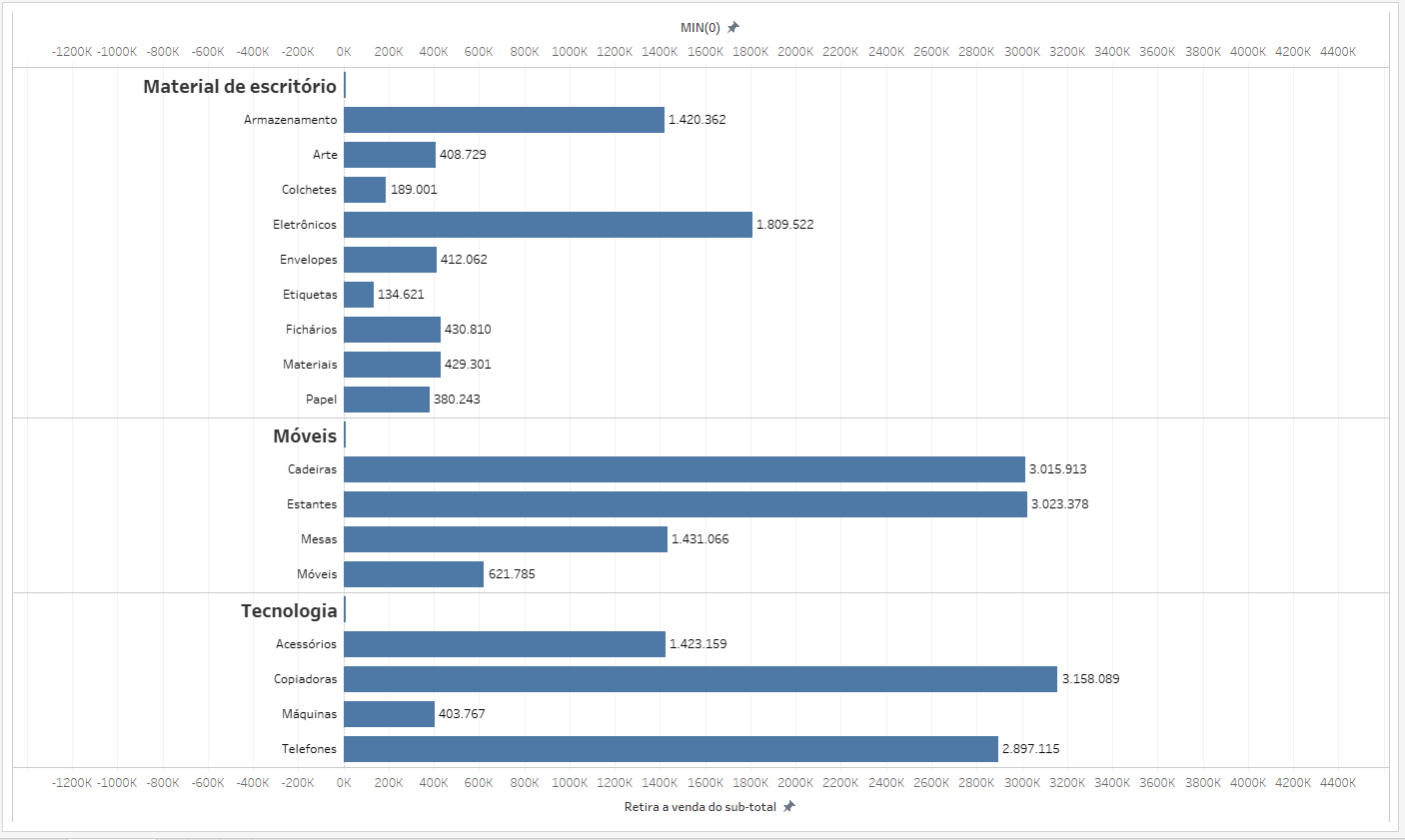Screen dimensions: 1405x840
Task: Click the Cadeiras row label
Action: [313, 469]
